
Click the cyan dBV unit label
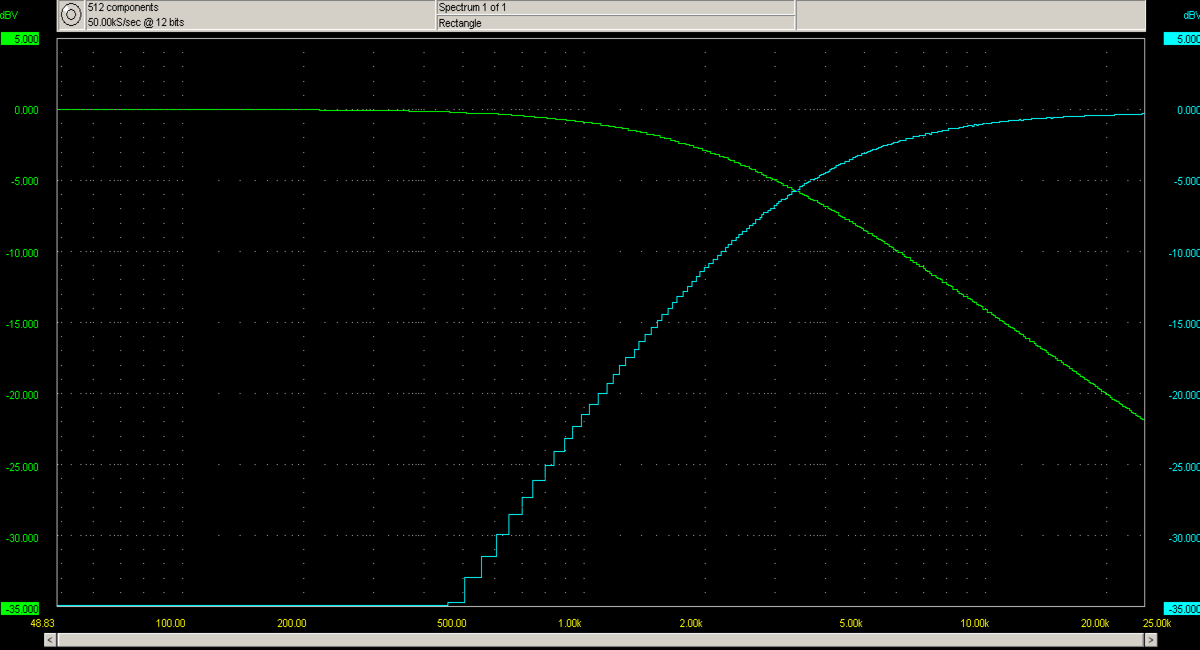click(x=1190, y=16)
